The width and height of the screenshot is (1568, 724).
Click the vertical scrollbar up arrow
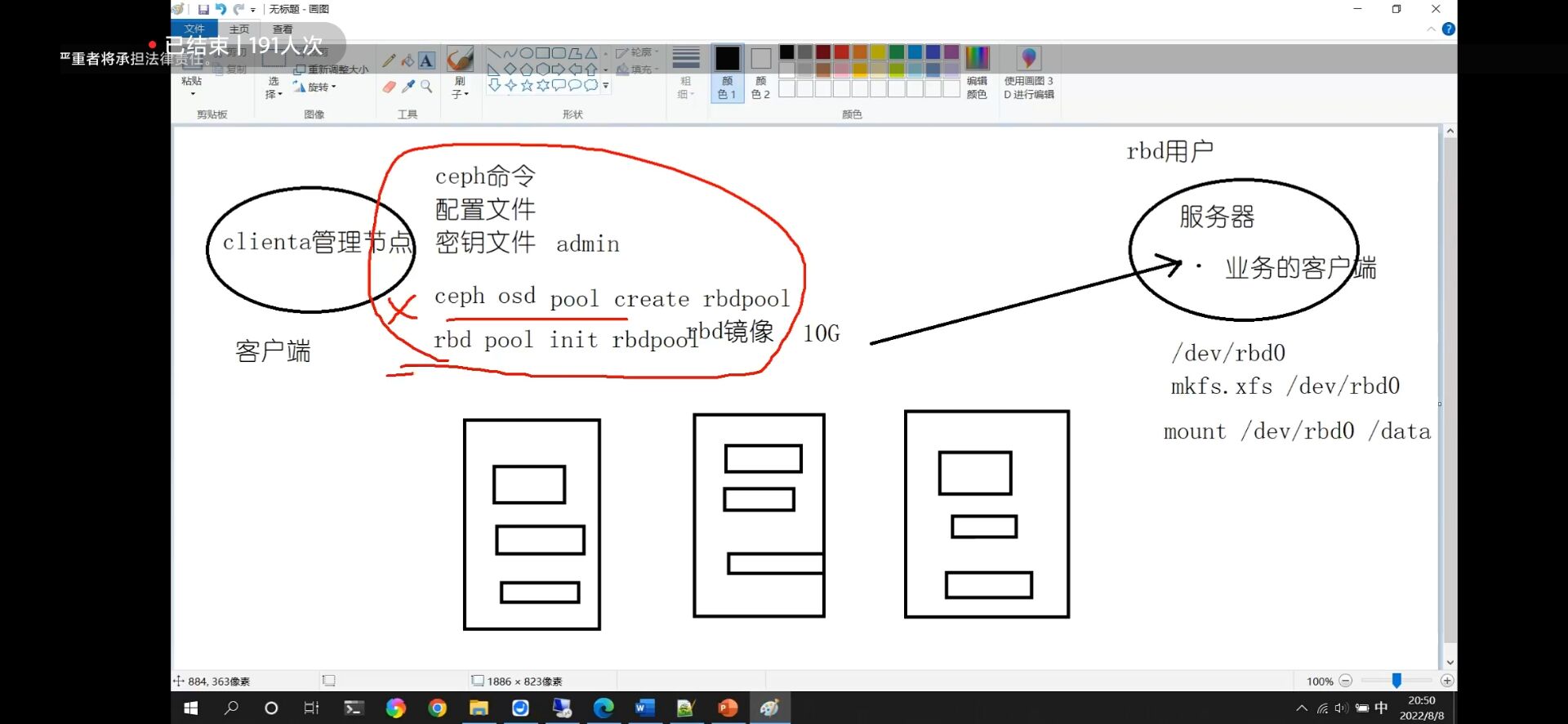(1450, 131)
